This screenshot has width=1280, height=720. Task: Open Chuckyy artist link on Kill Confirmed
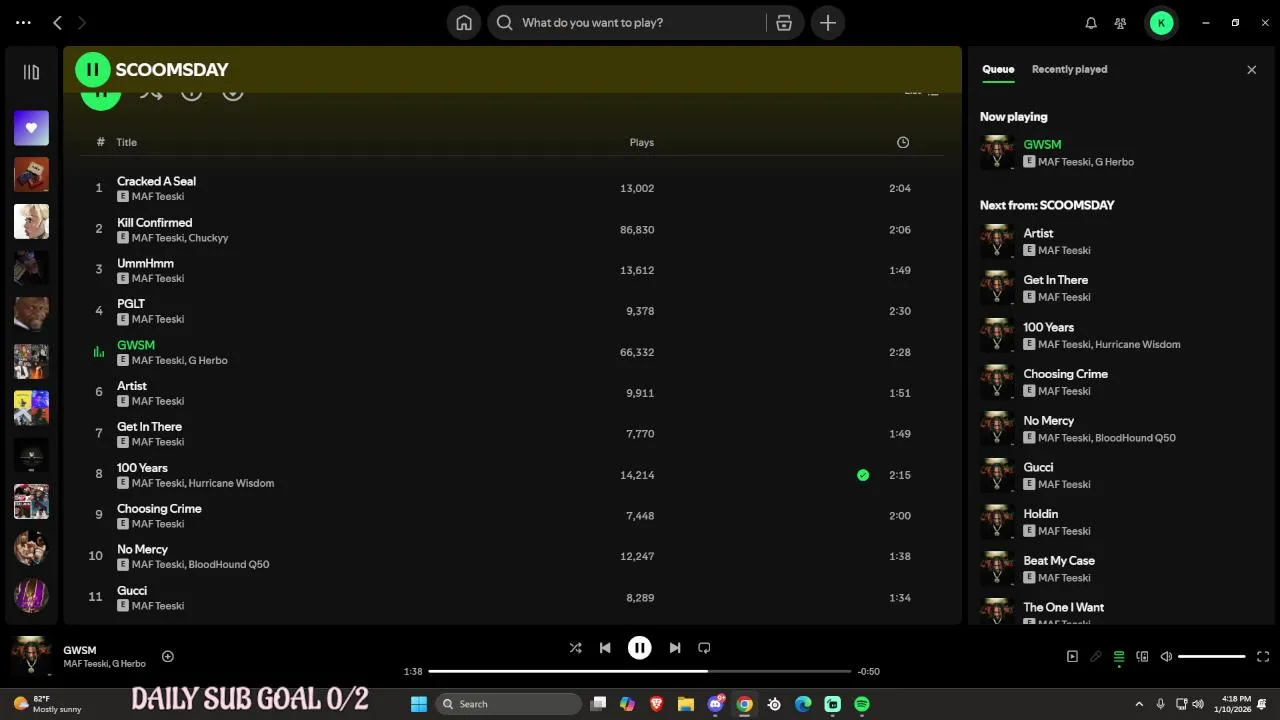pos(208,238)
